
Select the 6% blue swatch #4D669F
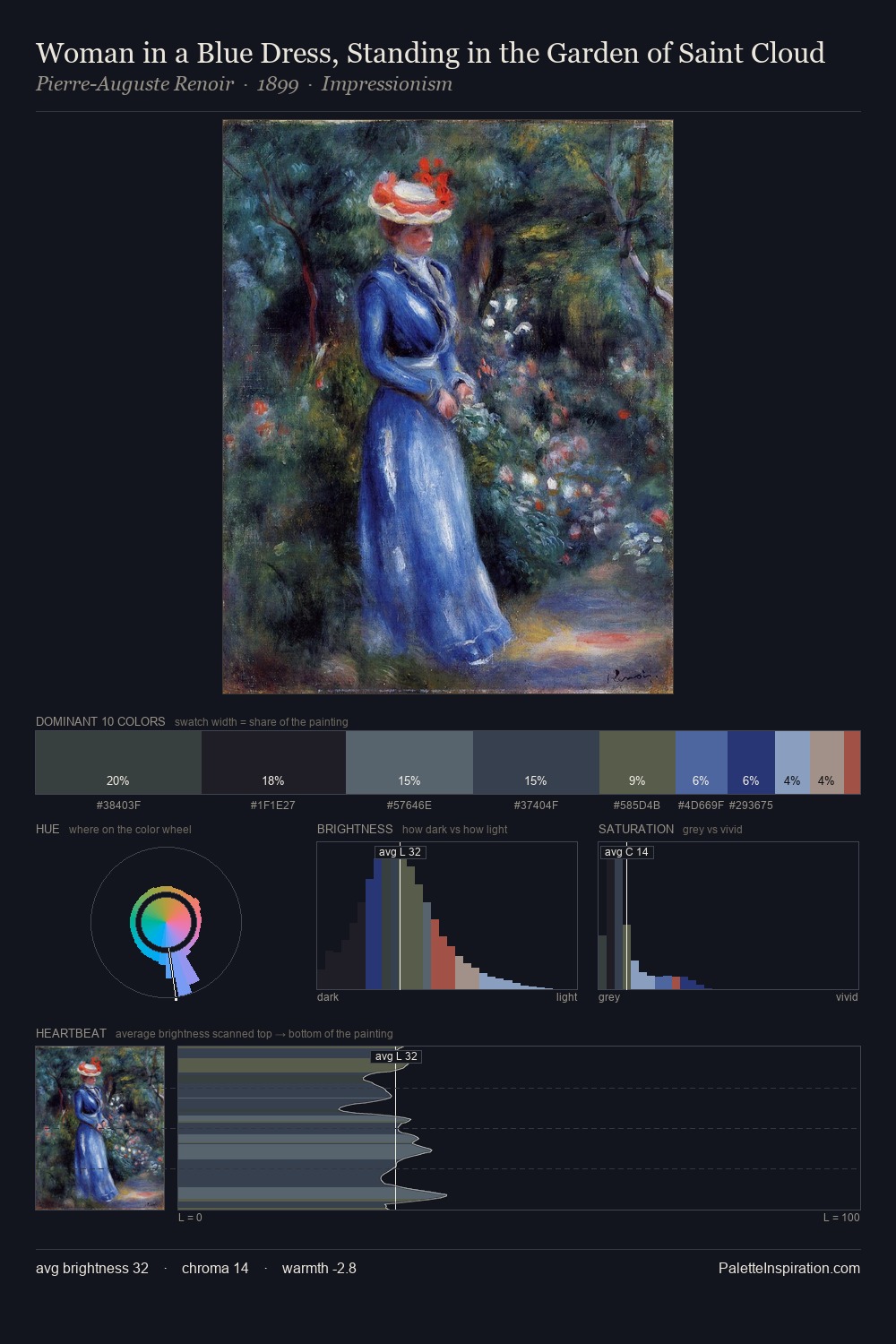coord(701,762)
